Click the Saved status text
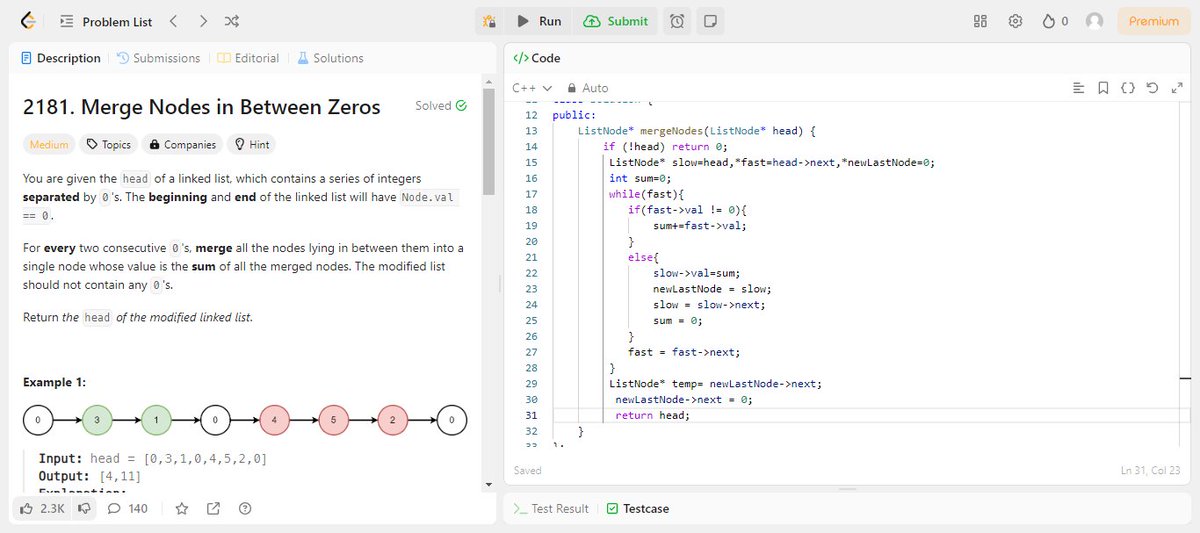The image size is (1200, 533). [x=527, y=470]
